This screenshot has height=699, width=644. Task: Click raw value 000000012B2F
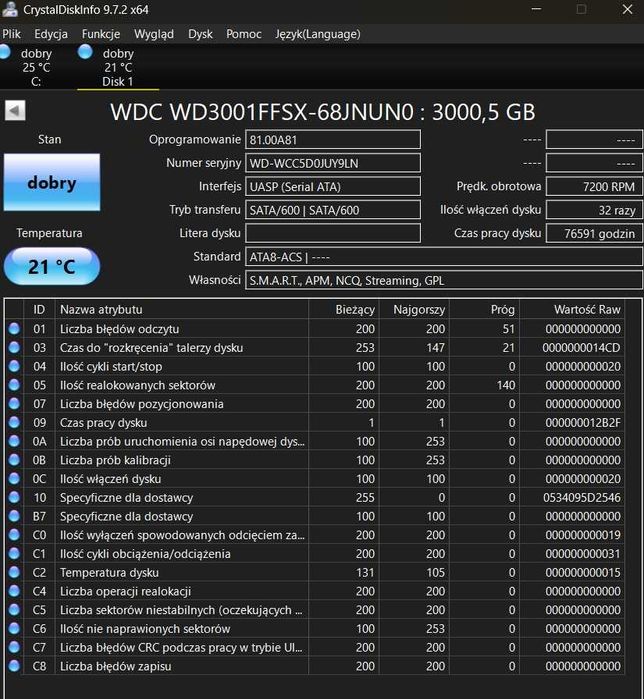(x=583, y=423)
